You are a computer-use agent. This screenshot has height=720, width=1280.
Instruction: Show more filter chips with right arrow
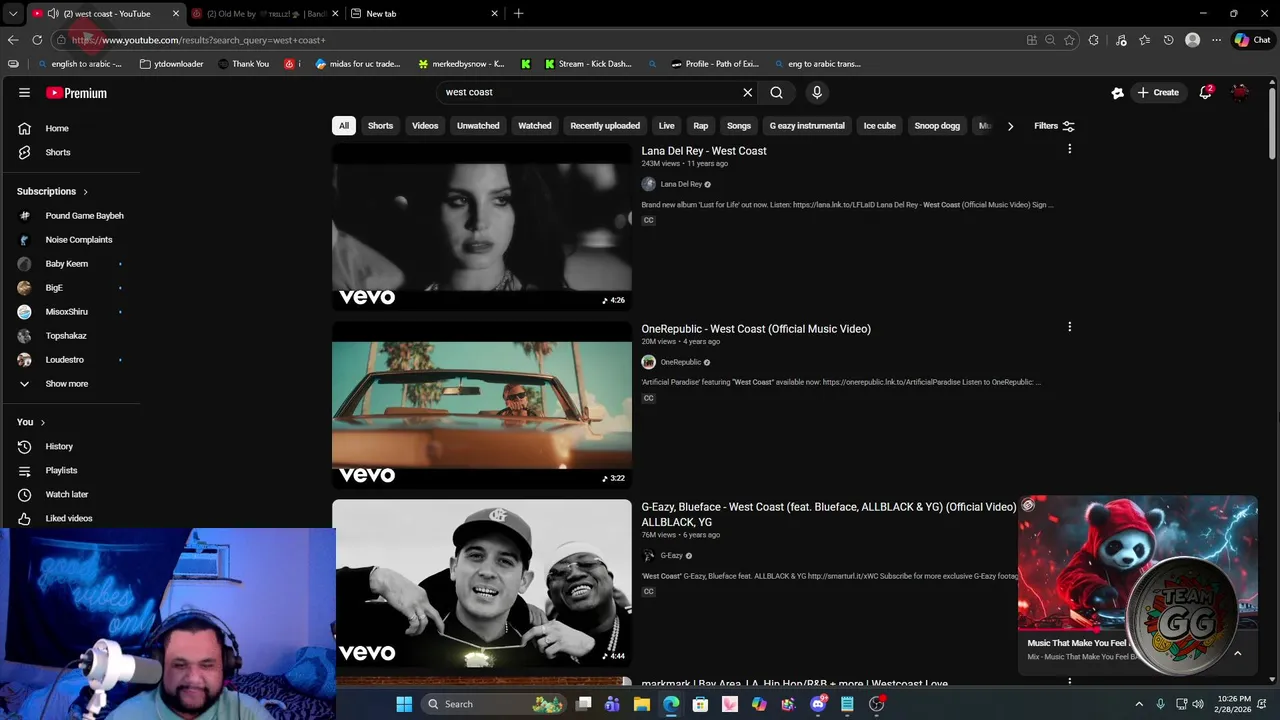(x=1010, y=126)
